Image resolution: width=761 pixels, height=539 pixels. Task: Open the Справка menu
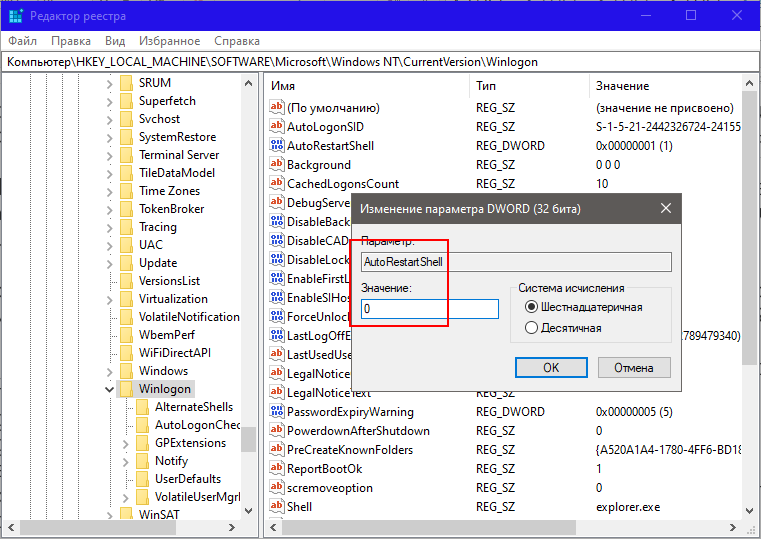point(237,41)
